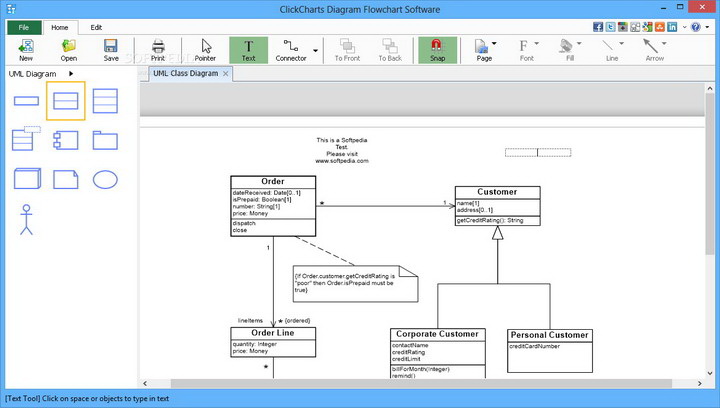This screenshot has height=408, width=720.
Task: Switch to the Edit ribbon tab
Action: pos(96,28)
